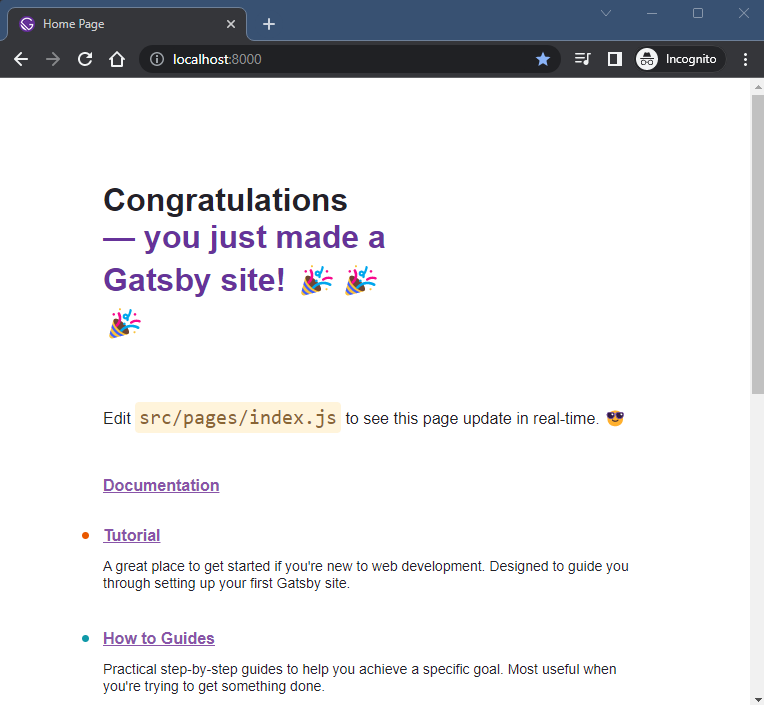Viewport: 764px width, 705px height.
Task: Minimize the browser window
Action: (x=652, y=13)
